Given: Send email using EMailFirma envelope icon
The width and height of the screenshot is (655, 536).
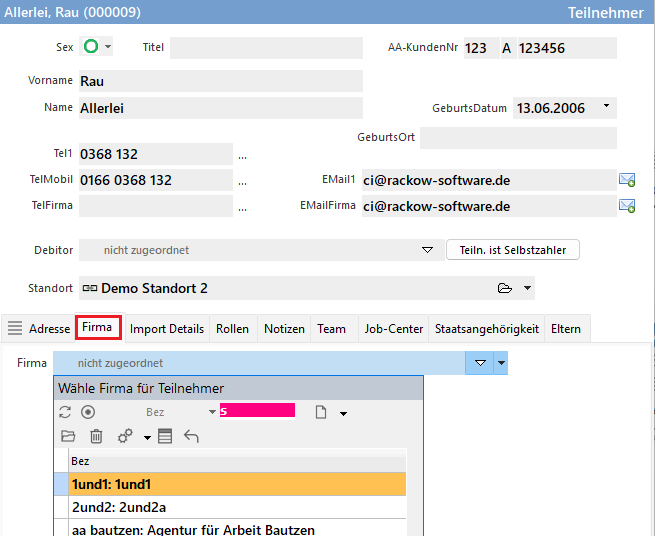Looking at the screenshot, I should tap(627, 206).
